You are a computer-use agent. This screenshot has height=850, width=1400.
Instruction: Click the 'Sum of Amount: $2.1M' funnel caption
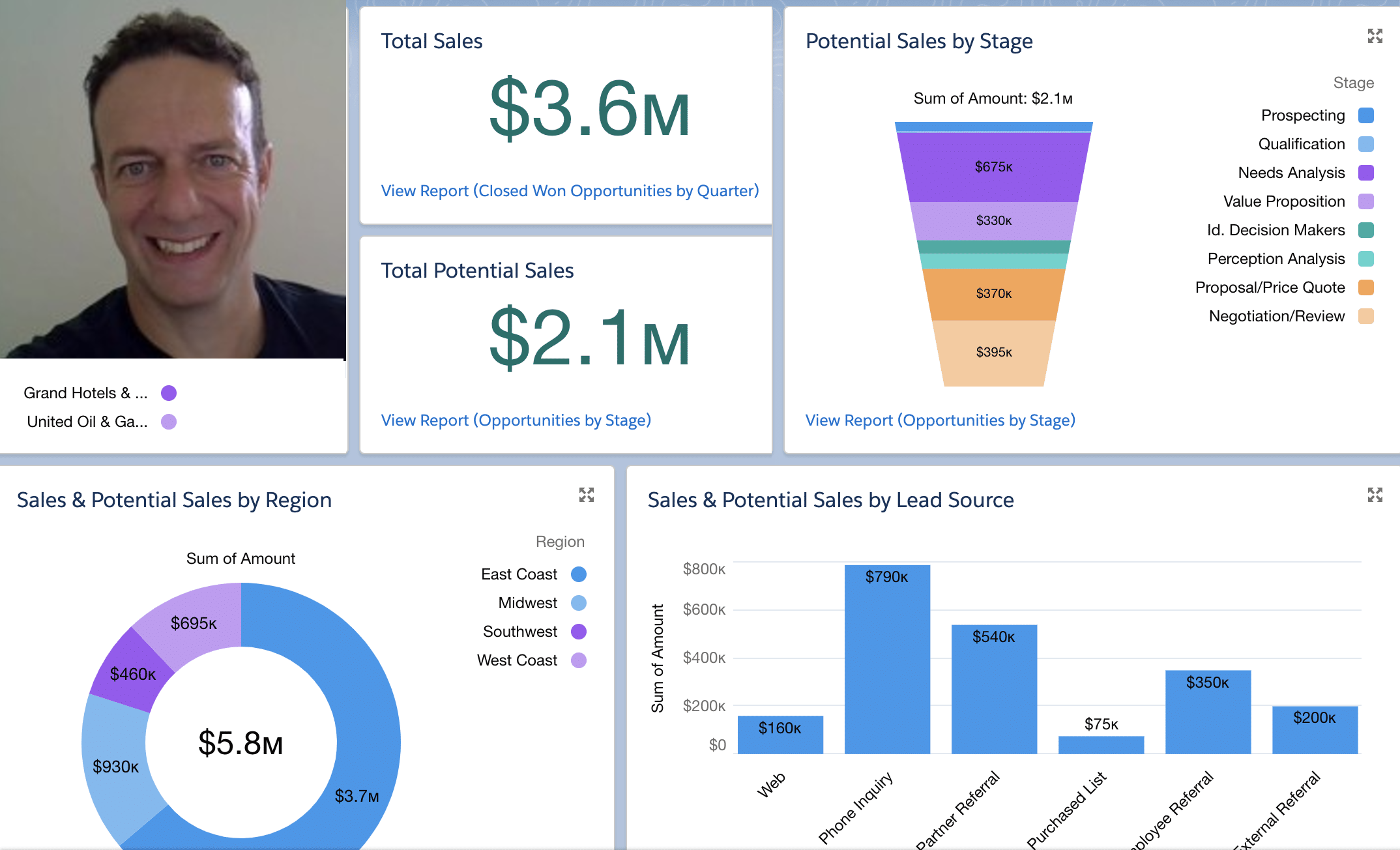(x=993, y=98)
